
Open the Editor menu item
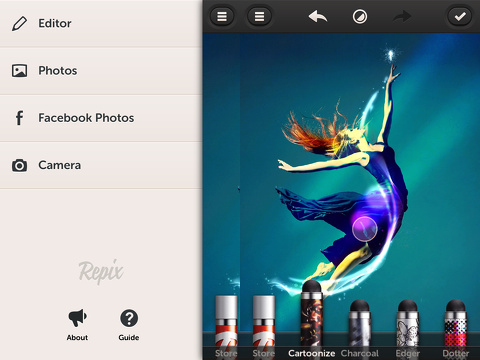[x=101, y=23]
